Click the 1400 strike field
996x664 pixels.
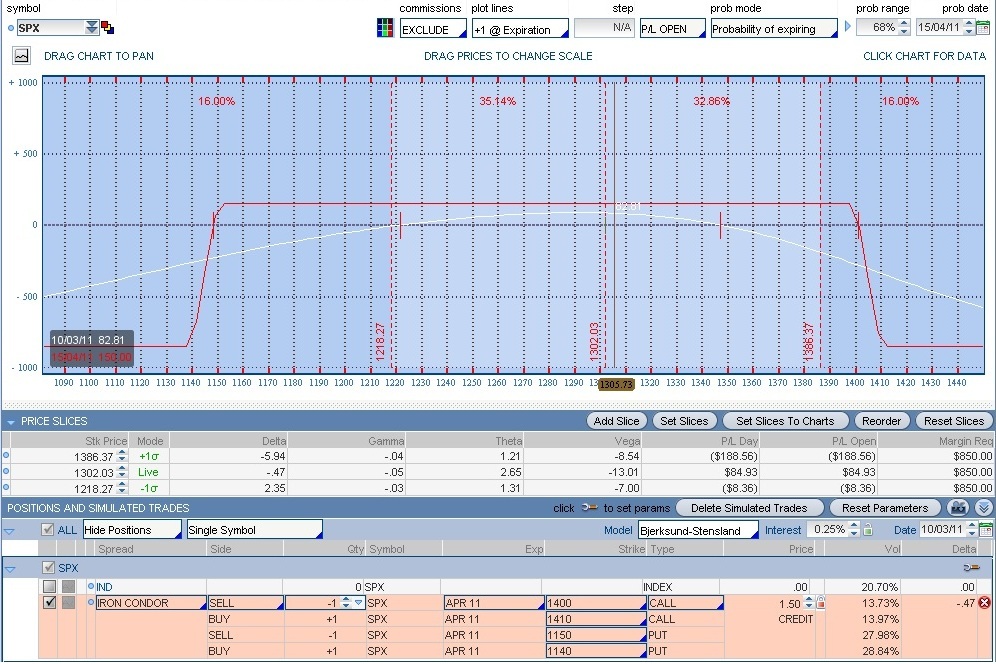[594, 603]
